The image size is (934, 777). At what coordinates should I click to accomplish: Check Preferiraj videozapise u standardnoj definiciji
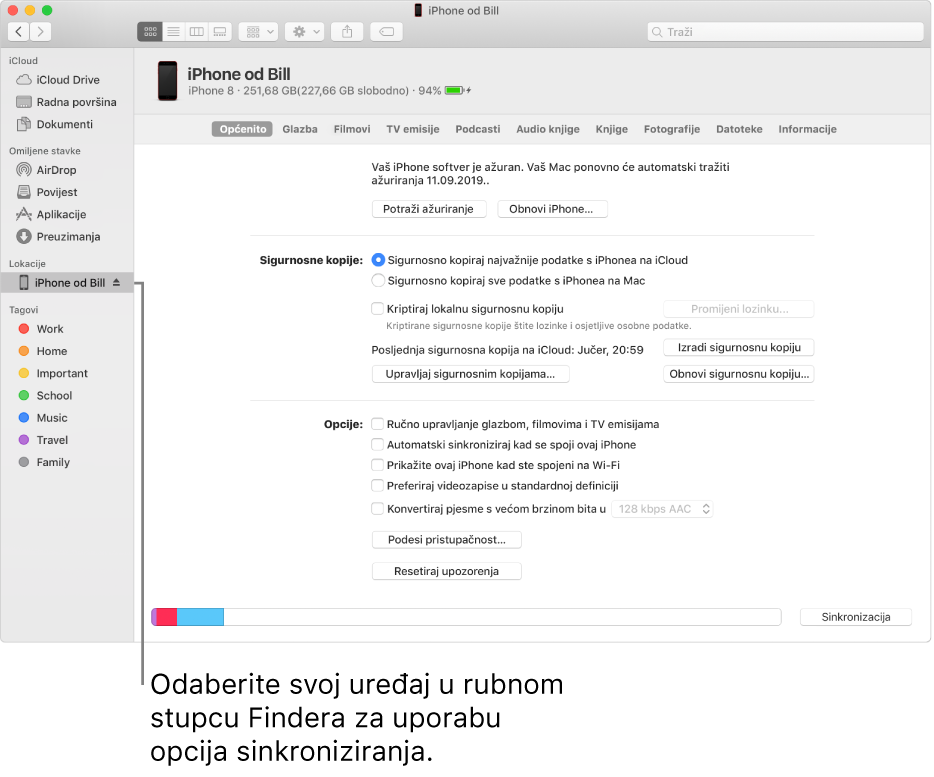point(377,486)
